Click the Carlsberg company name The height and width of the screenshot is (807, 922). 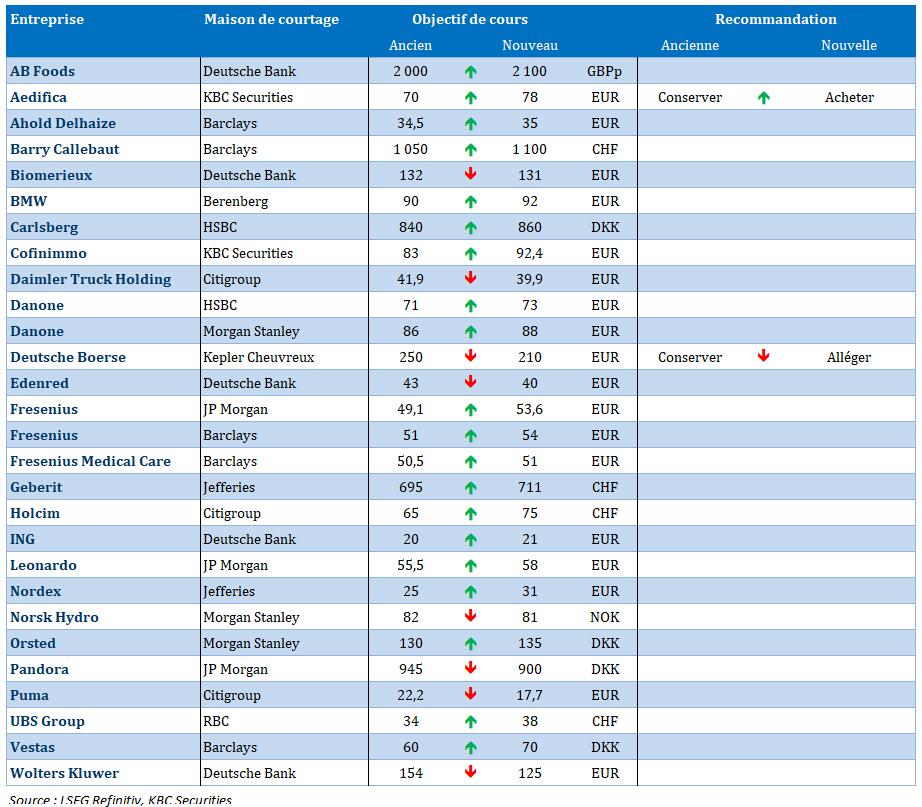44,228
